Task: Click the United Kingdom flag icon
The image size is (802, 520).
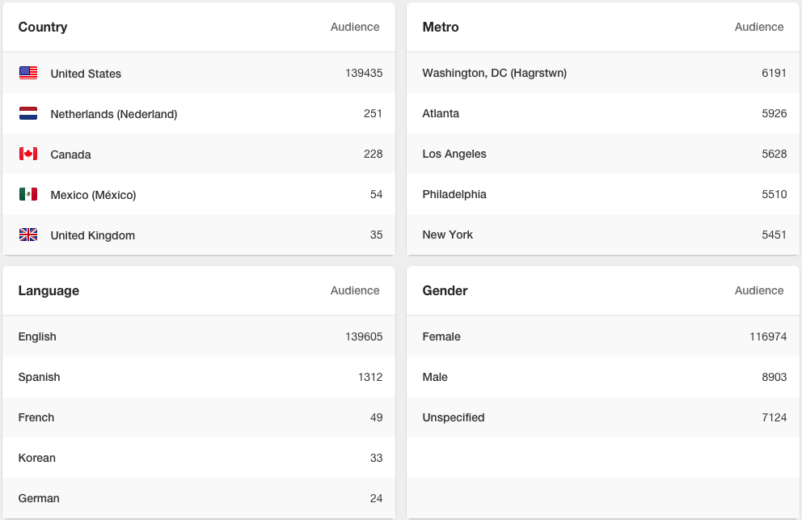Action: coord(28,235)
